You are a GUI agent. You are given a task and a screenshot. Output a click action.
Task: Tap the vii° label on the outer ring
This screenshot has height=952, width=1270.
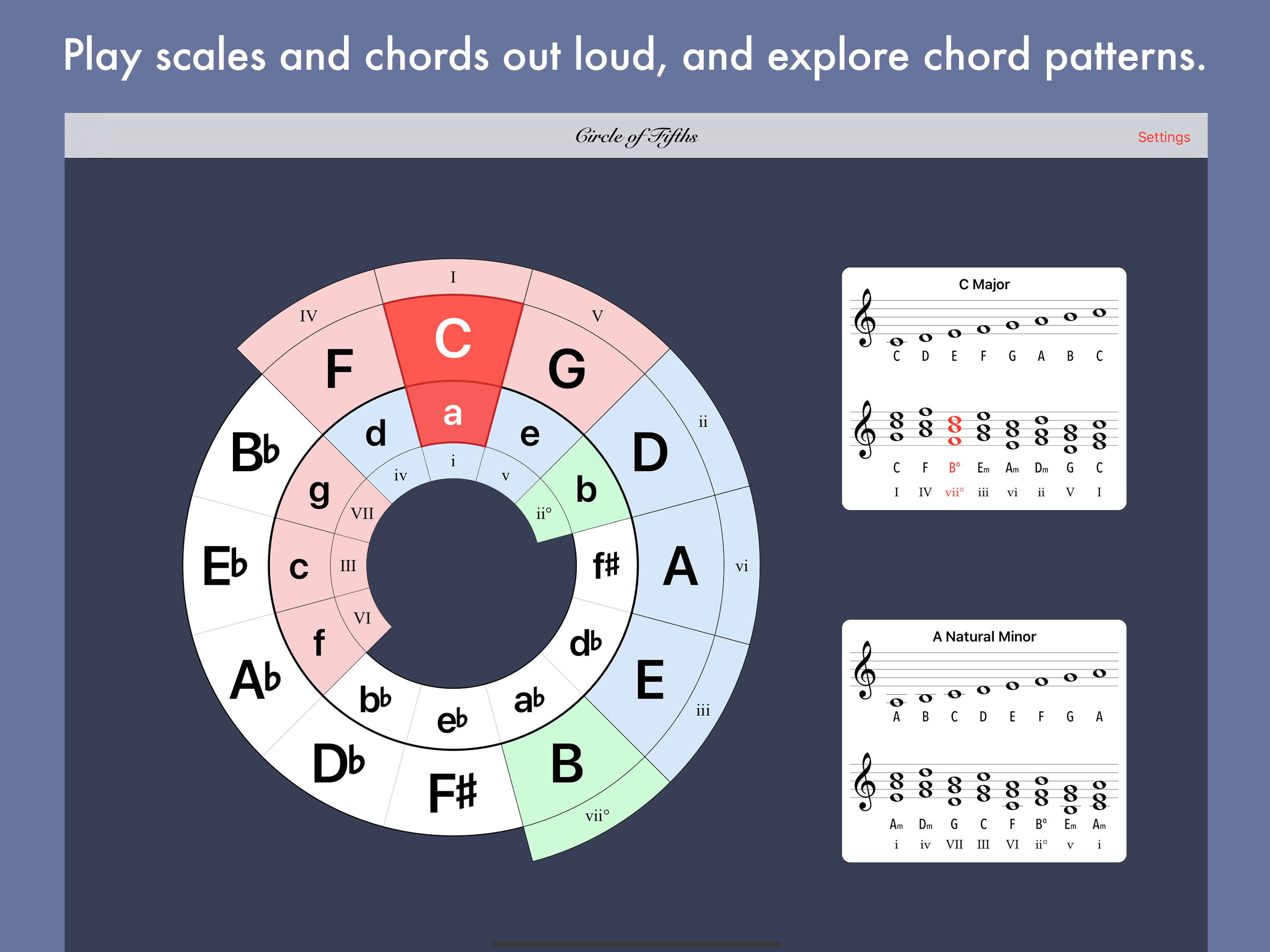point(597,815)
